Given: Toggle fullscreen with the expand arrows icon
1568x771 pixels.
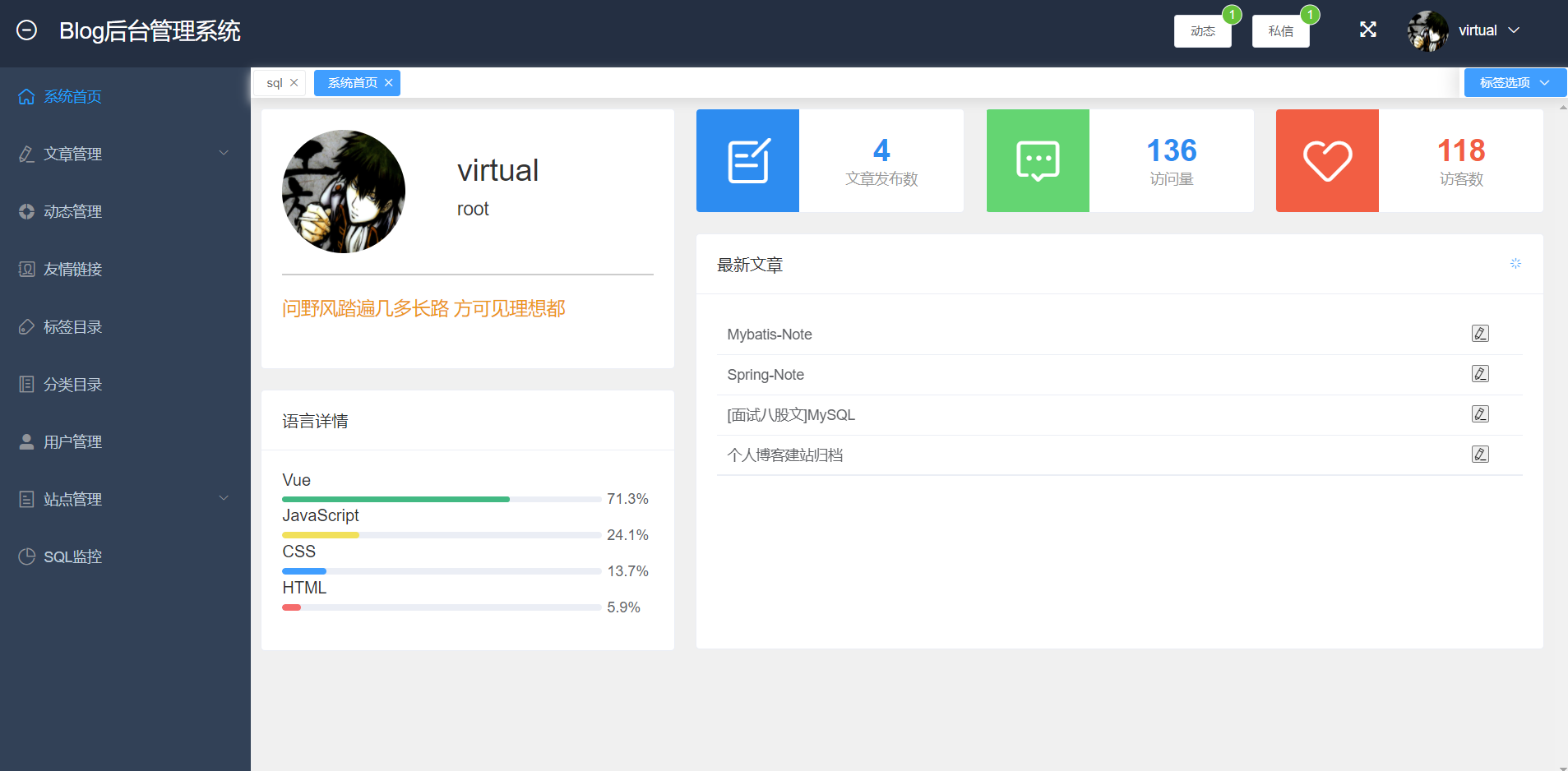Looking at the screenshot, I should coord(1368,30).
